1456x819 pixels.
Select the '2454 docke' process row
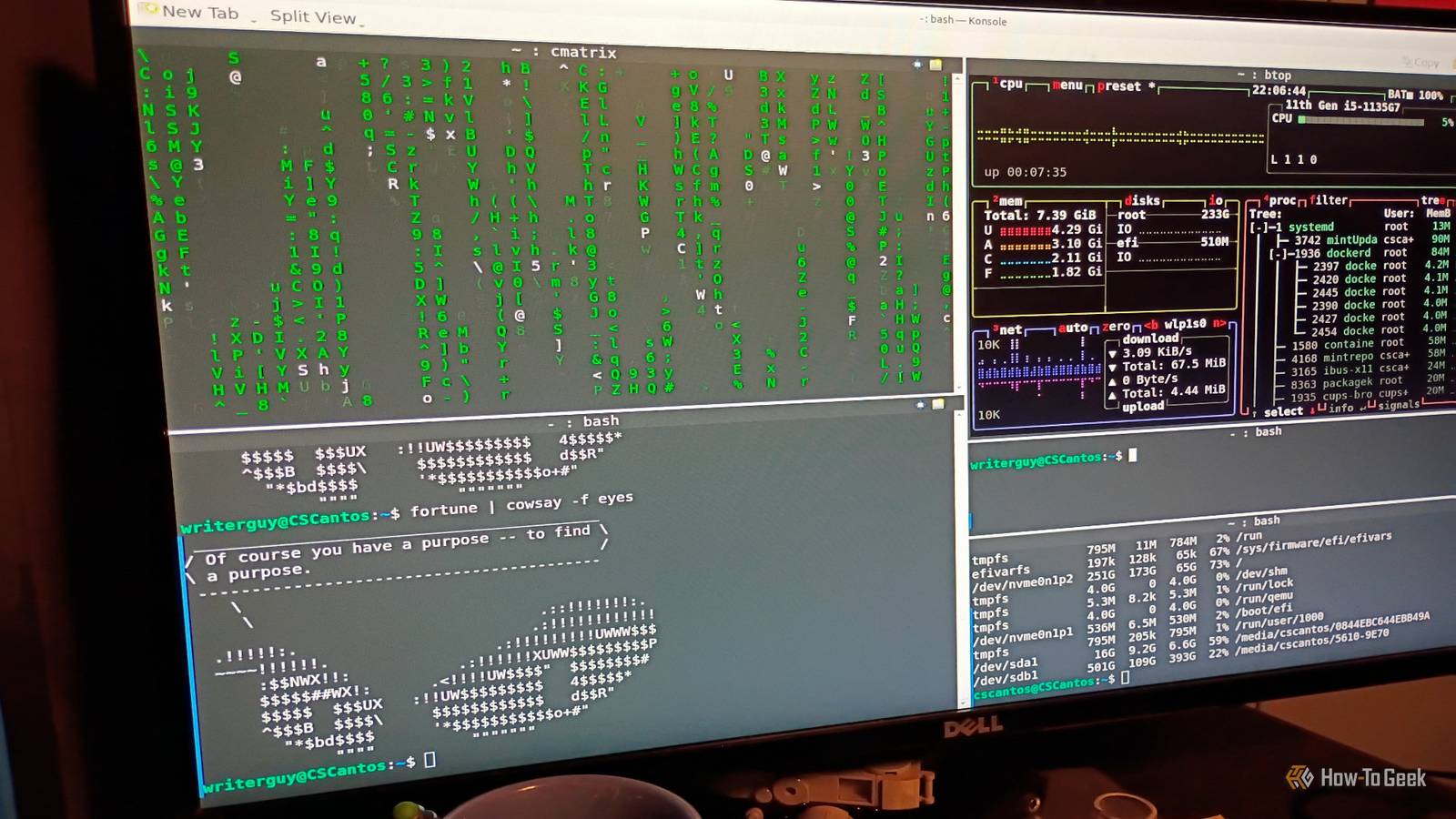pyautogui.click(x=1373, y=330)
